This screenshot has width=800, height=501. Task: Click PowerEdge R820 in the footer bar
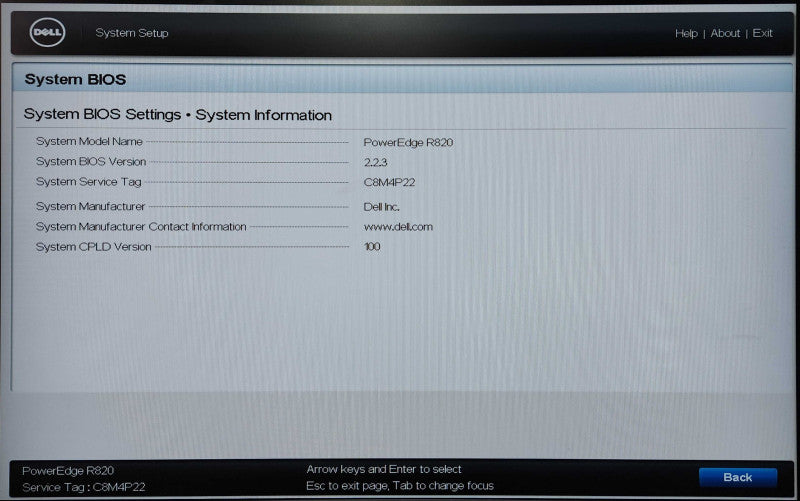click(x=68, y=470)
